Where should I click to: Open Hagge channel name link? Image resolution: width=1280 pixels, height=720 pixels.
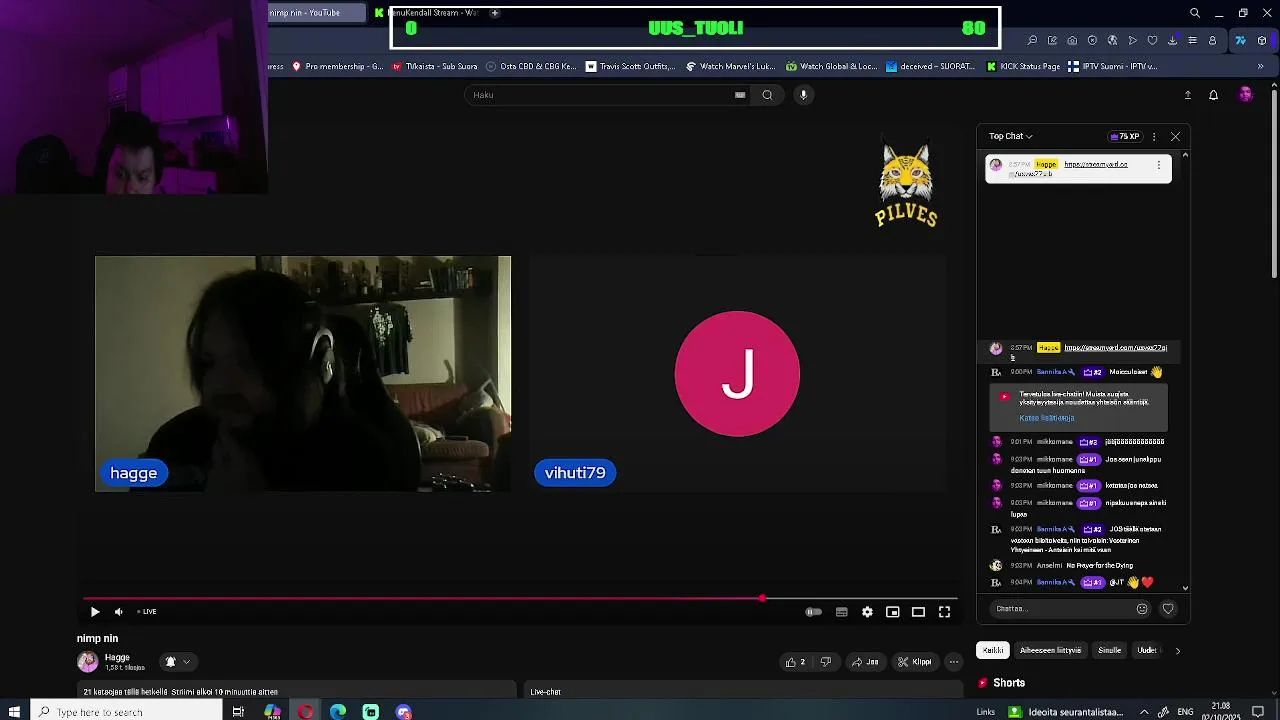[x=117, y=657]
